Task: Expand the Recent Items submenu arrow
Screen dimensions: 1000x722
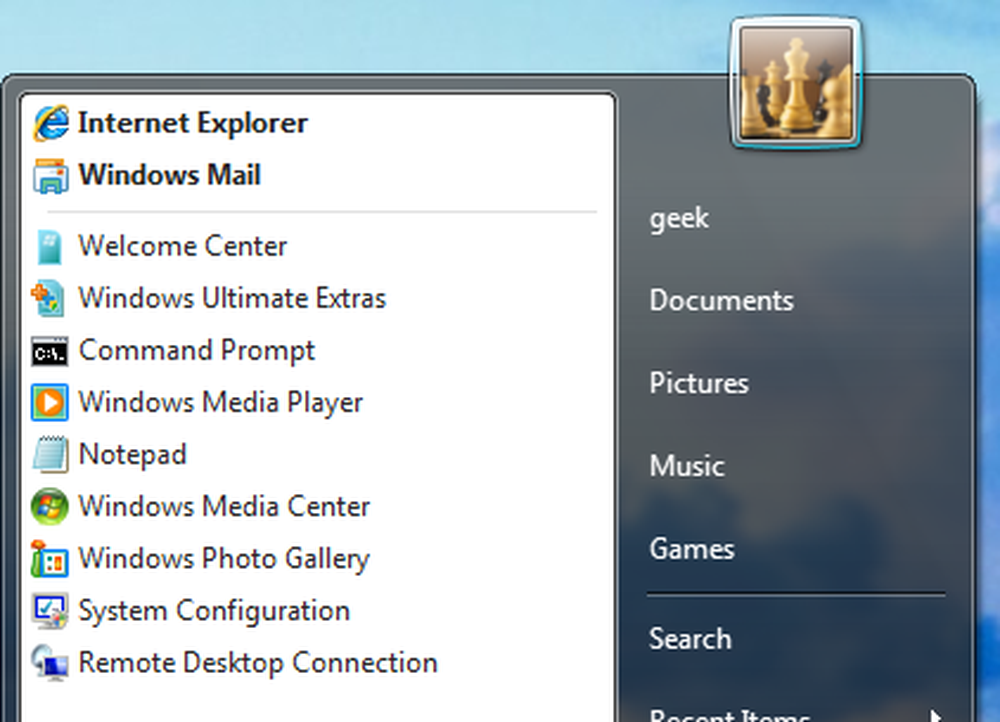Action: (x=936, y=716)
